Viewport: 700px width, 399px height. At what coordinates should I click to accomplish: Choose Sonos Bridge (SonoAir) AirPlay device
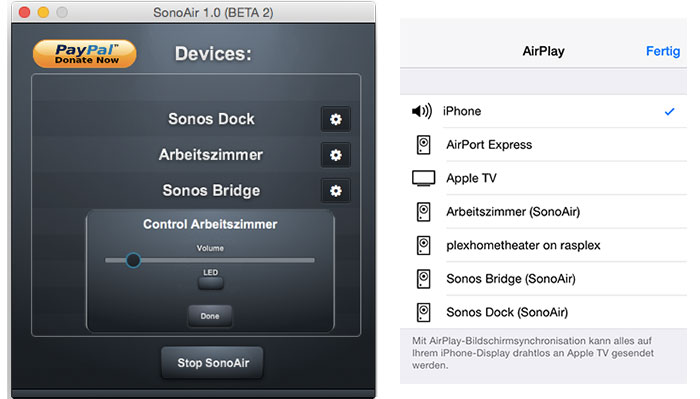point(543,278)
